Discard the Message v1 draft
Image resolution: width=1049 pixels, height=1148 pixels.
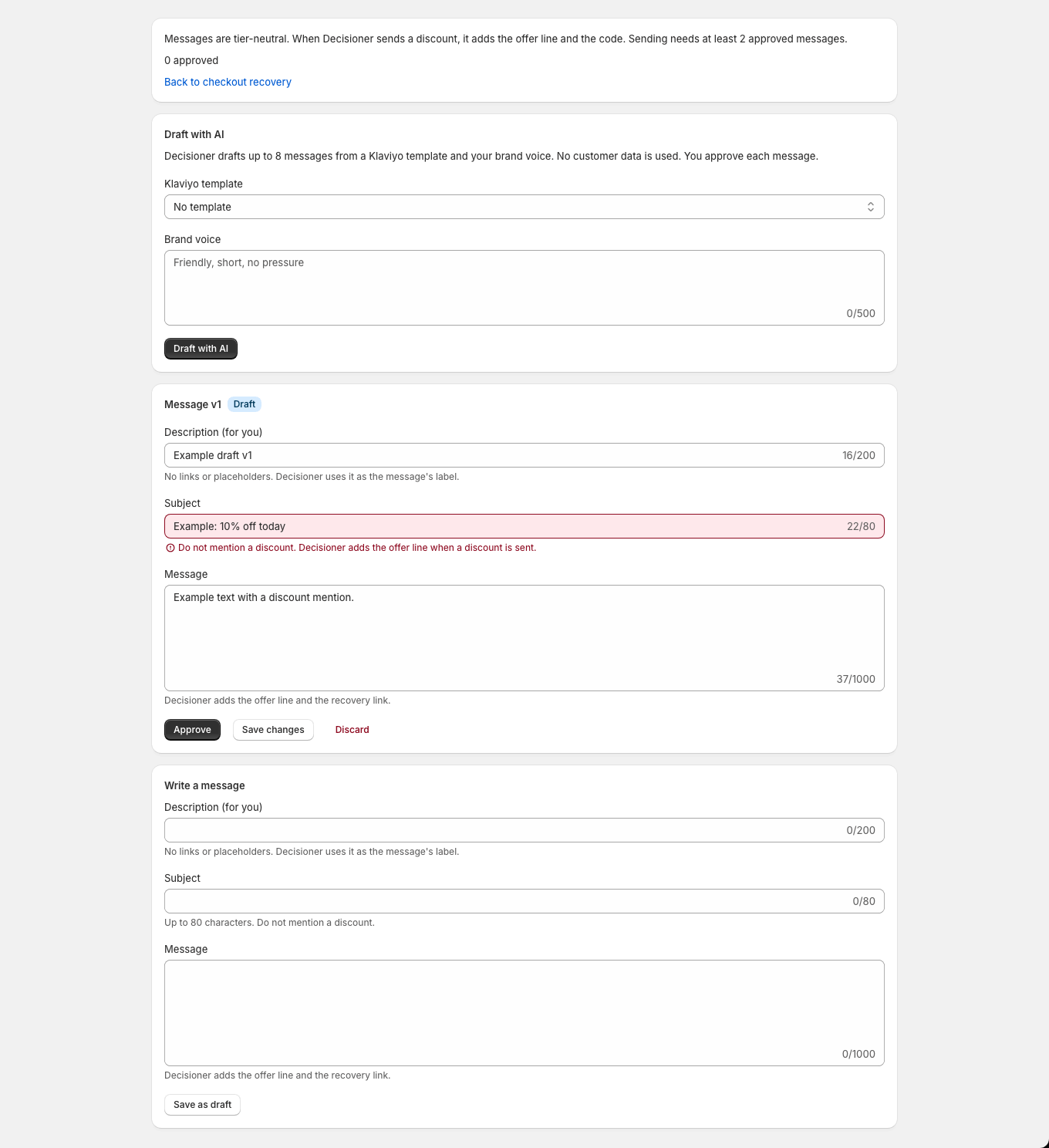pyautogui.click(x=352, y=730)
